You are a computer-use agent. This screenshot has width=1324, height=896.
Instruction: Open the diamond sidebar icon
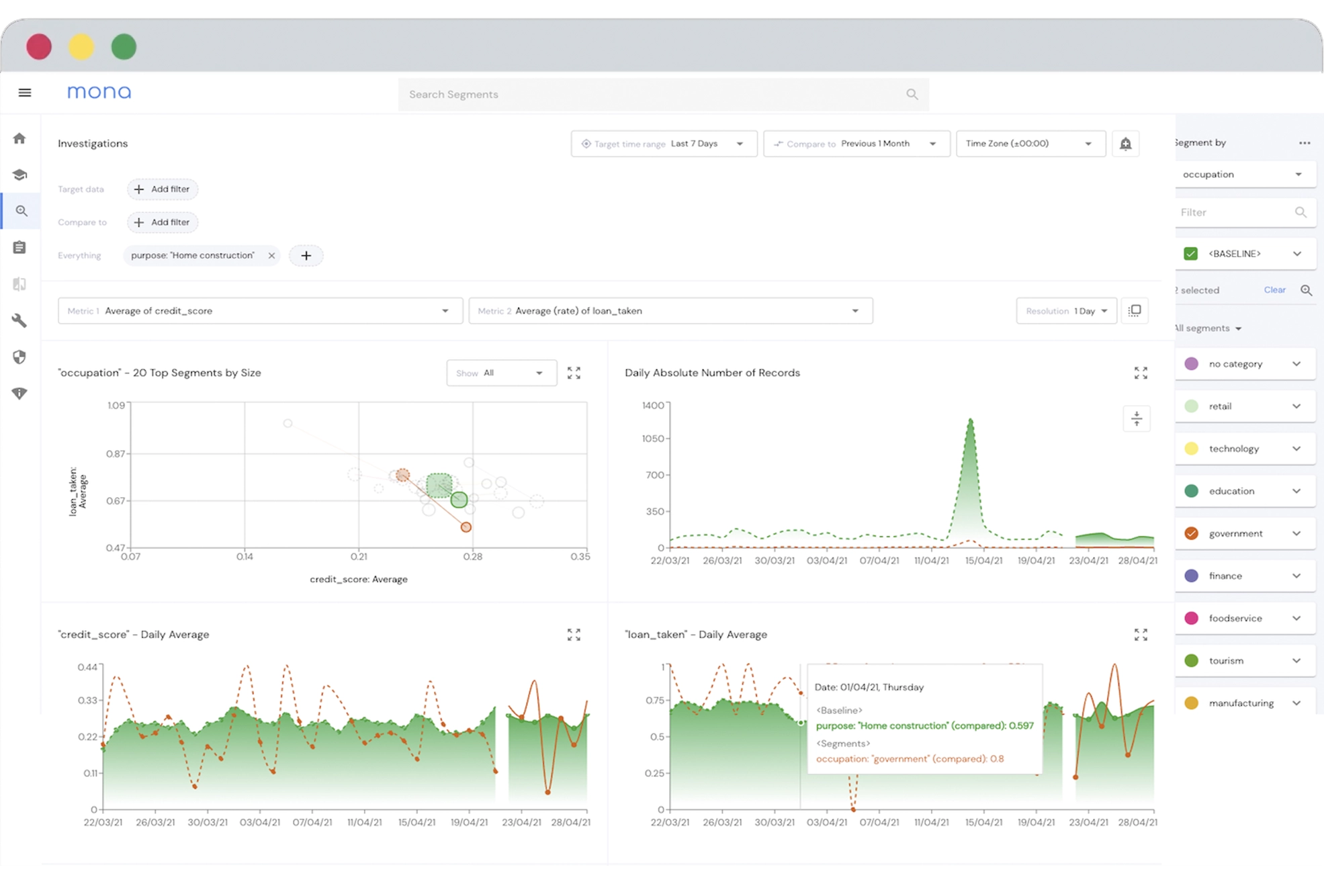(x=19, y=394)
